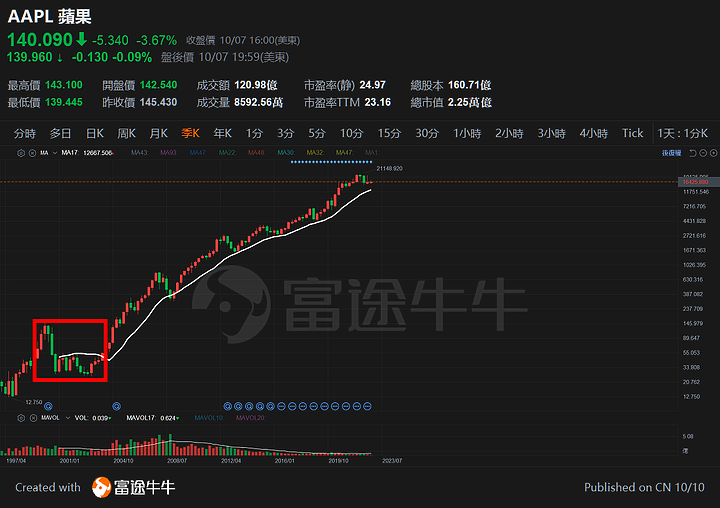Switch to the 多日 chart tab
This screenshot has width=720, height=508.
coord(60,134)
